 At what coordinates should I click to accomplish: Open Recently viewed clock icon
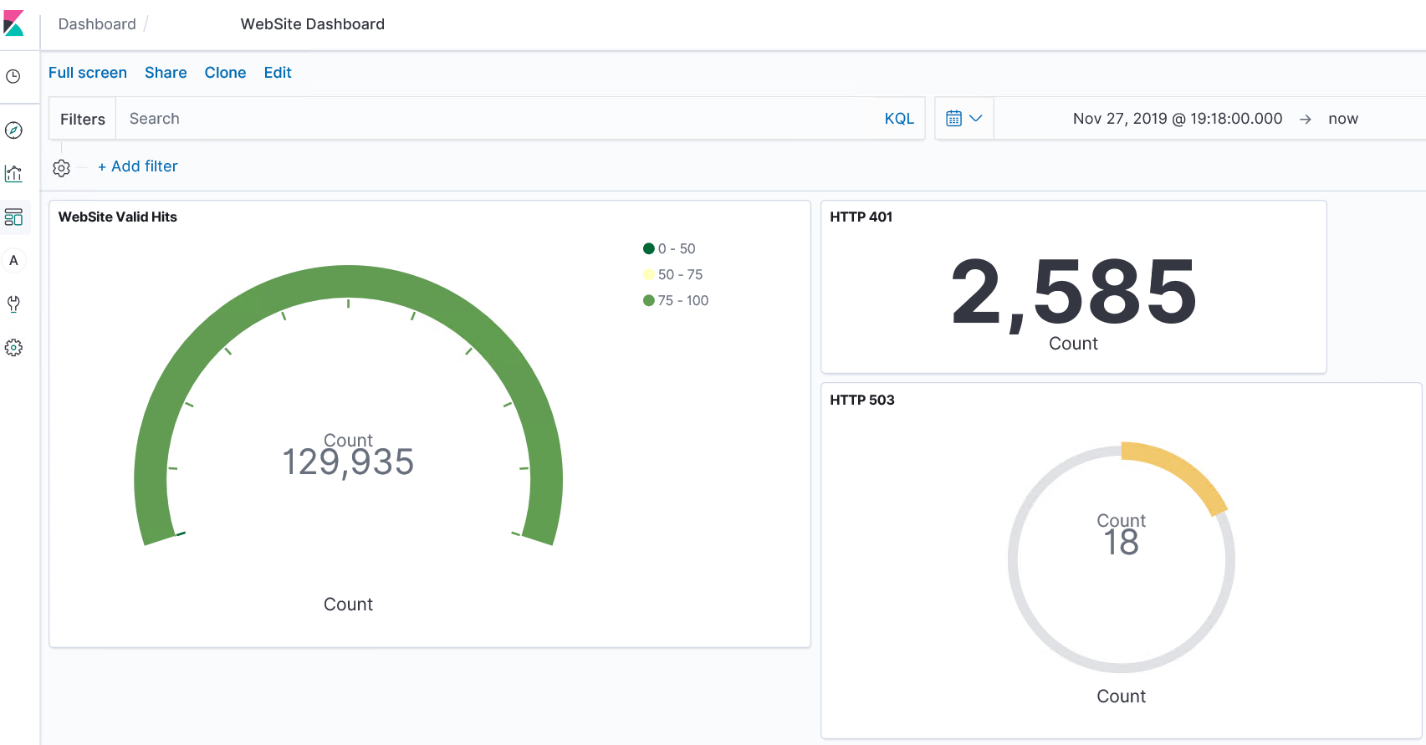(13, 76)
